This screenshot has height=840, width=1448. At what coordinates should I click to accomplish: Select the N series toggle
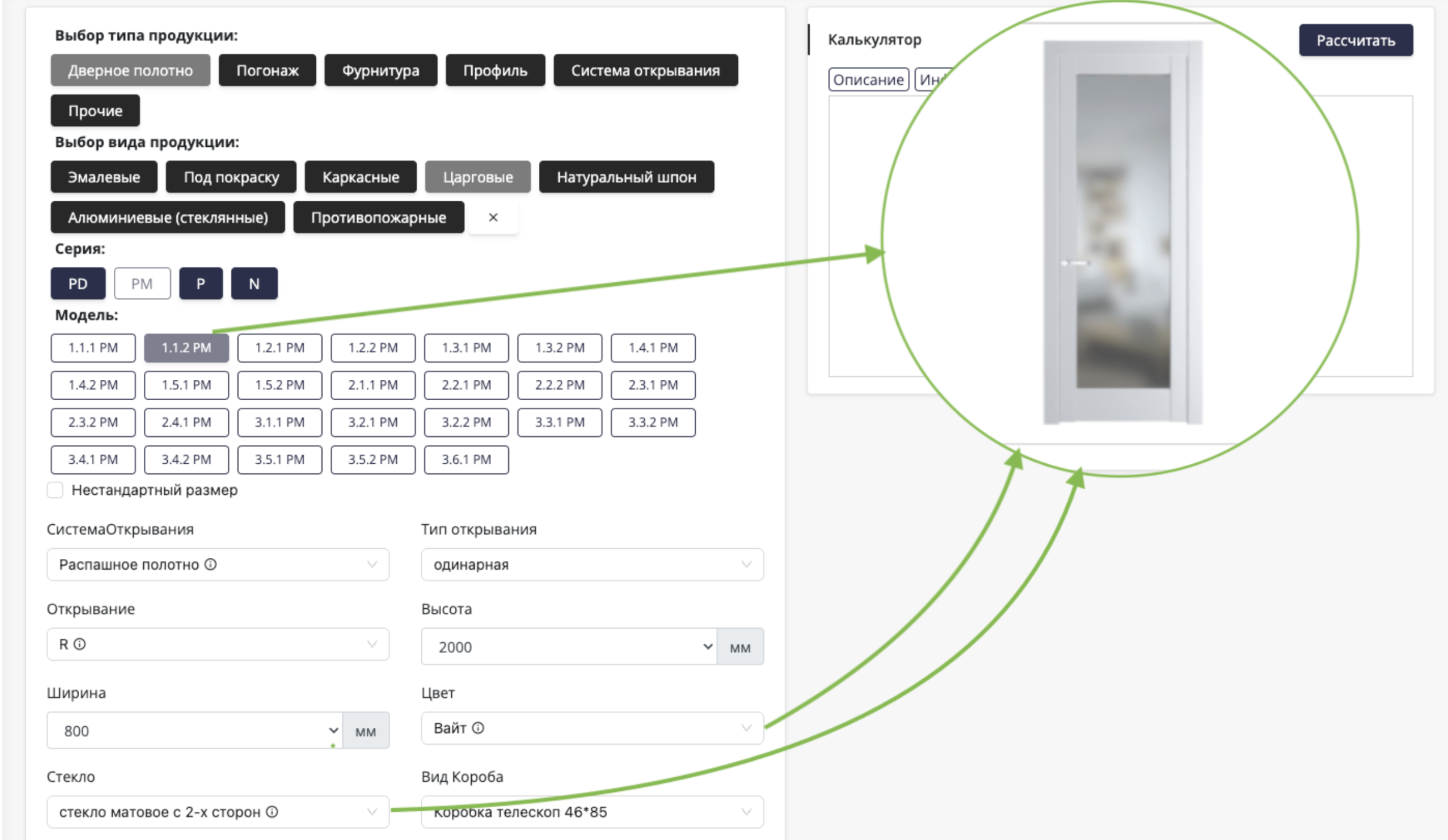coord(254,283)
